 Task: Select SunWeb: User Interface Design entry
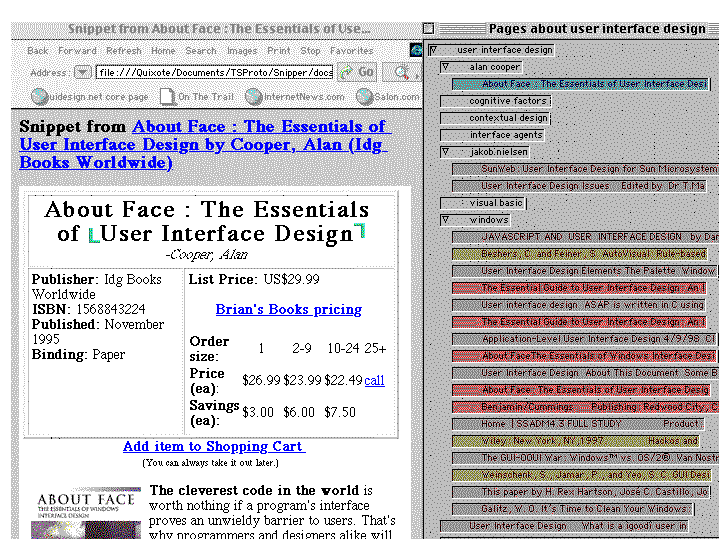[586, 169]
